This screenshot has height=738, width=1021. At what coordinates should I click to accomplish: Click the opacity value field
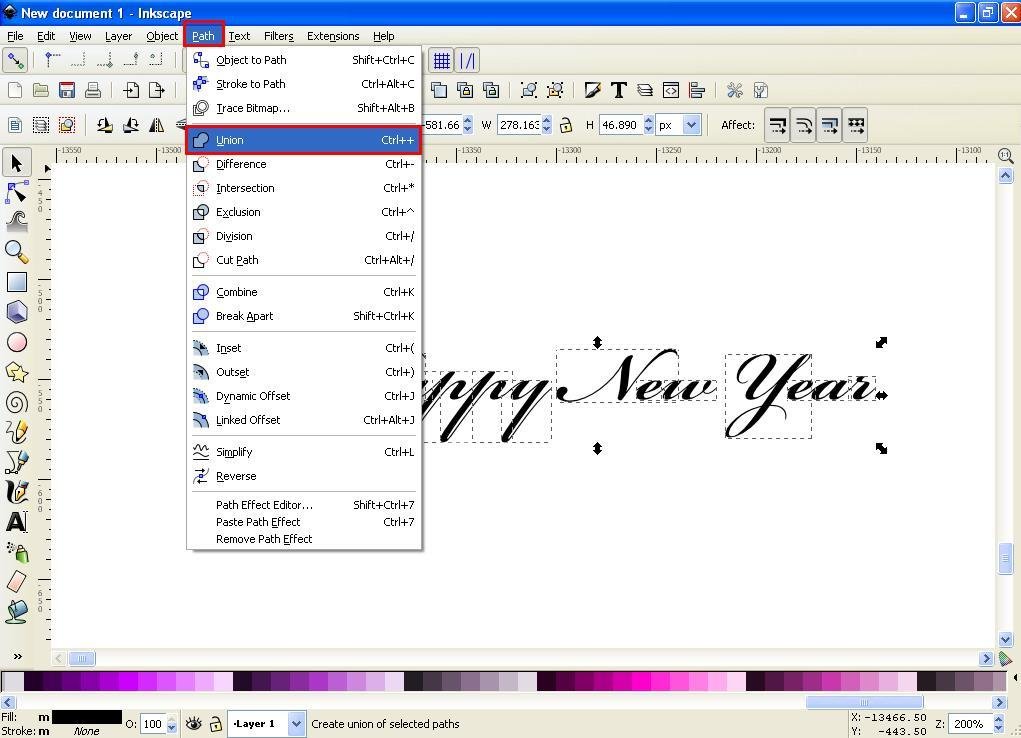click(x=153, y=724)
